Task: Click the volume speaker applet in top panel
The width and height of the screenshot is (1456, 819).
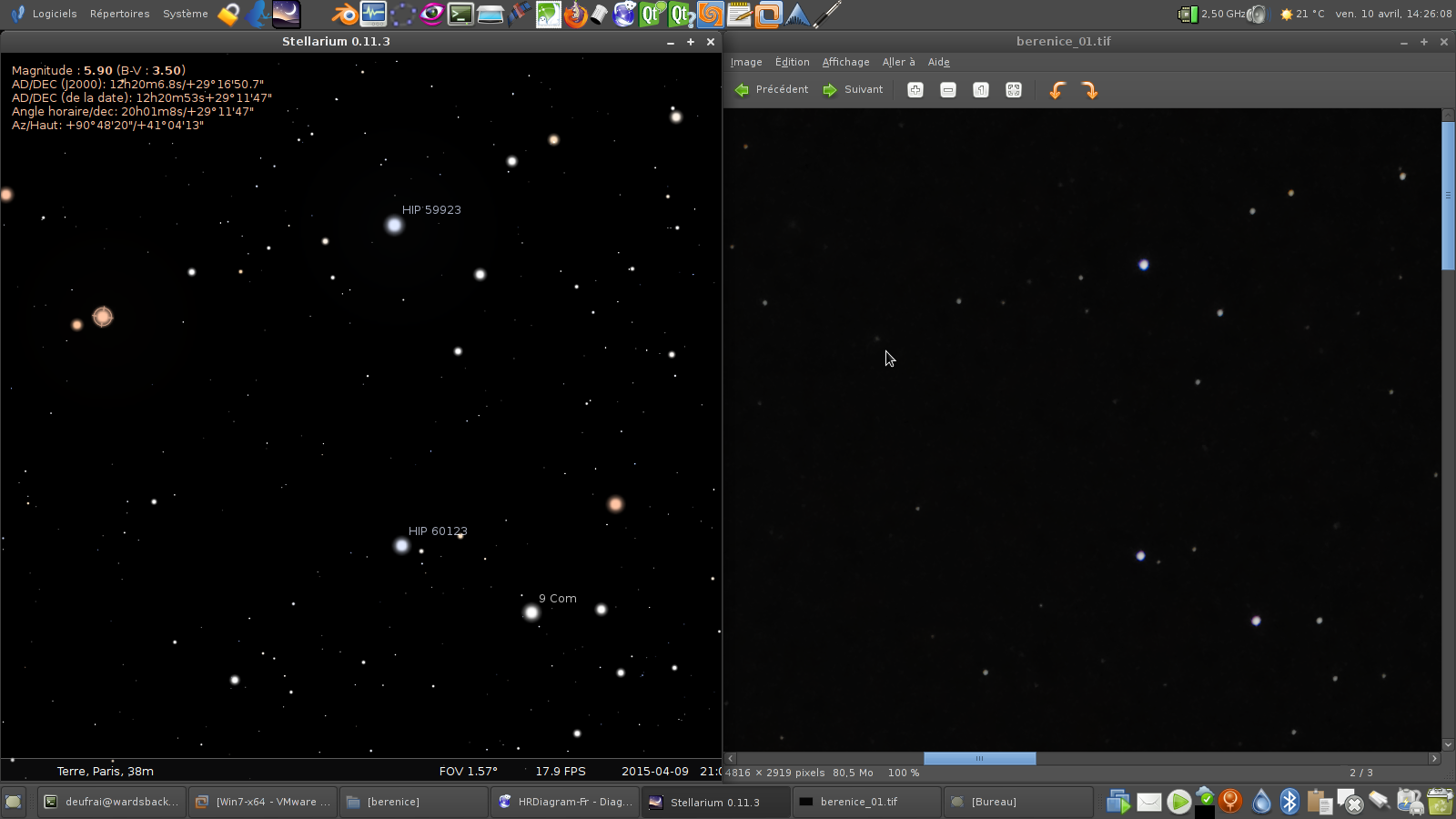Action: (1257, 14)
